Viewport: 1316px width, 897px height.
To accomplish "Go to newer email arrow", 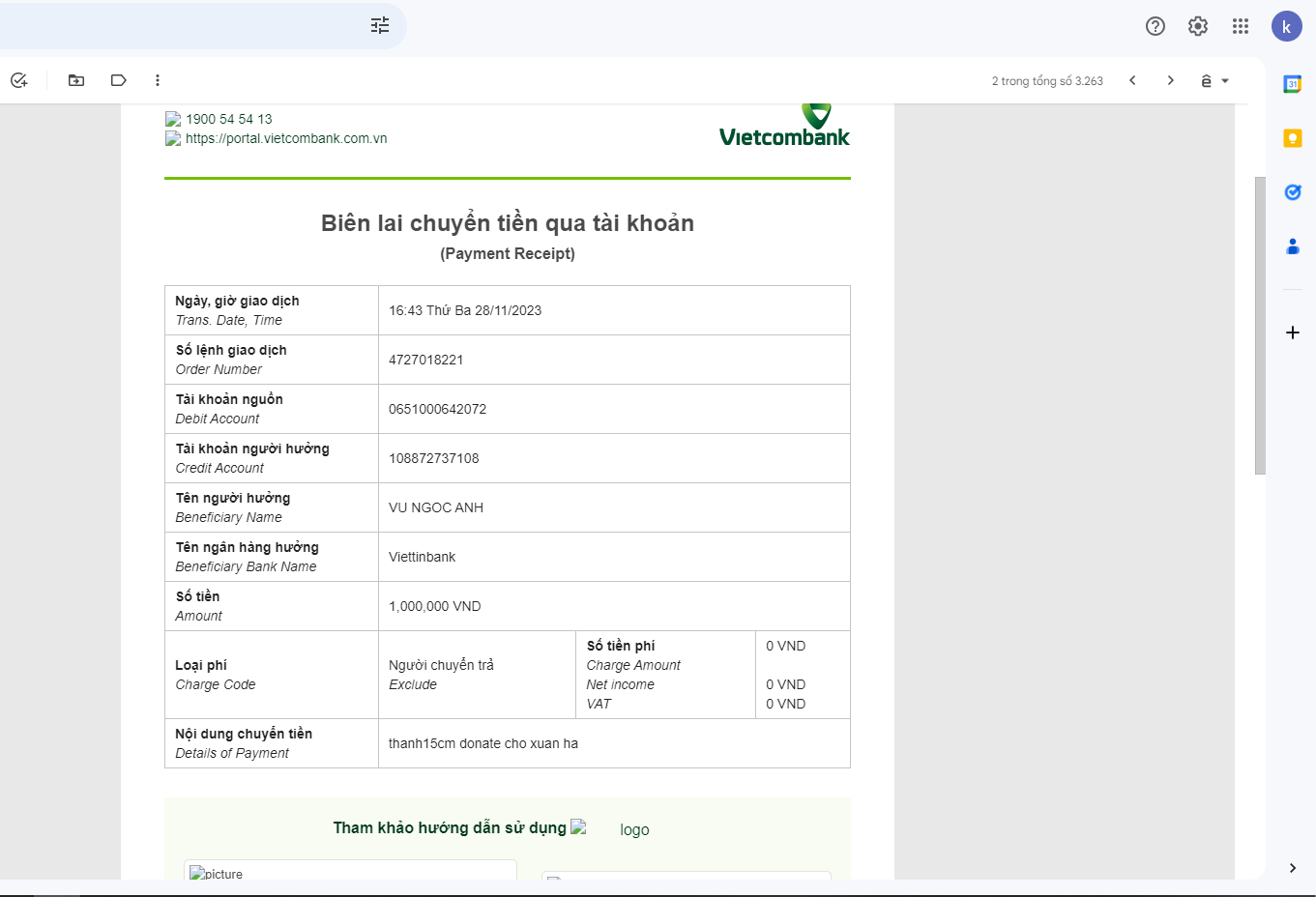I will (1132, 80).
